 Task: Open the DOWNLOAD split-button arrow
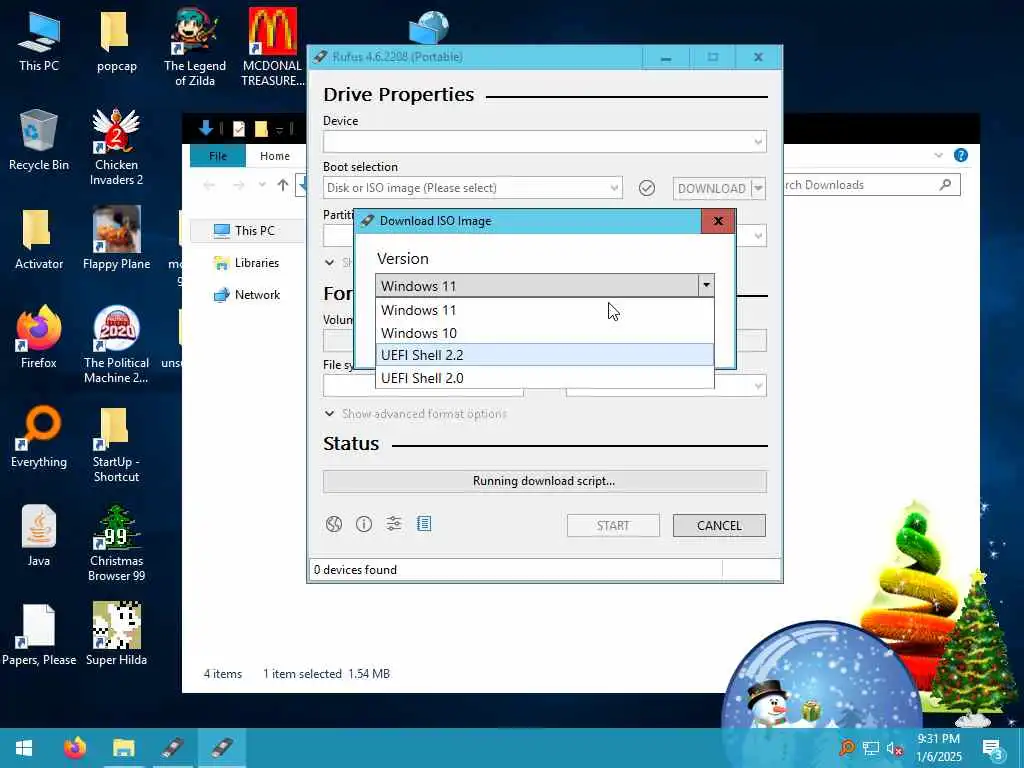758,189
